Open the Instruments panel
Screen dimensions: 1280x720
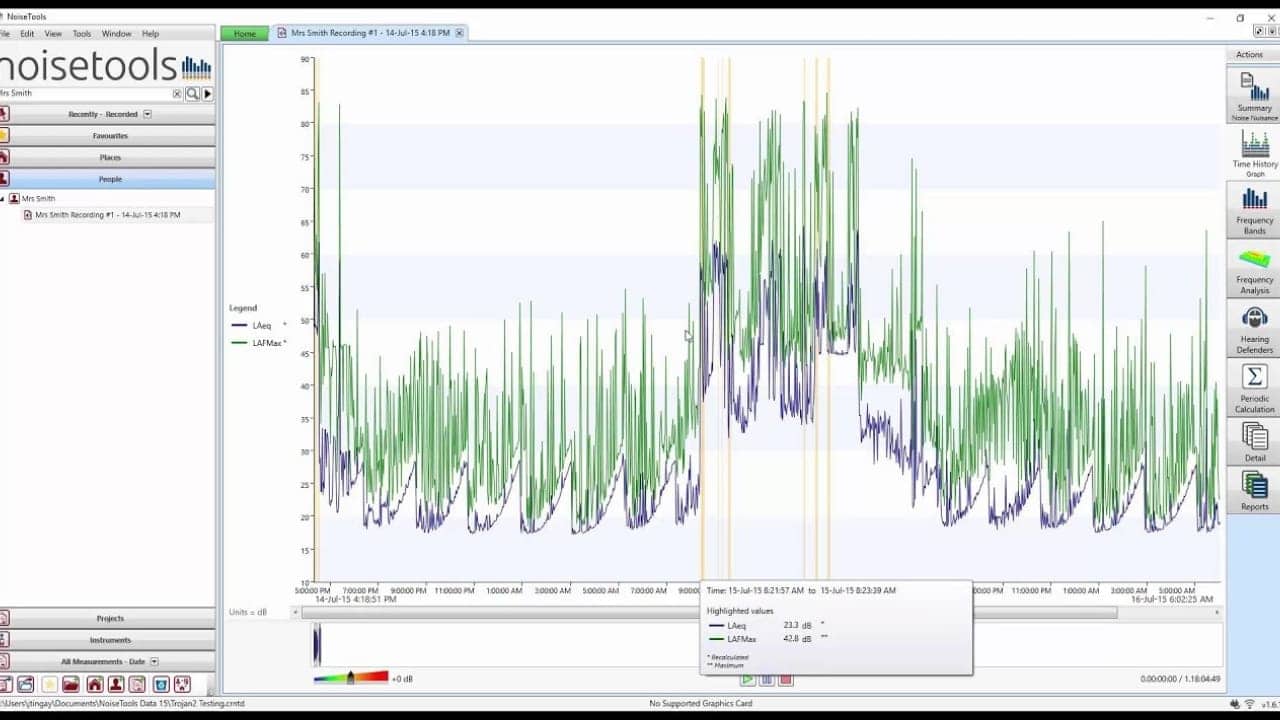click(x=108, y=640)
